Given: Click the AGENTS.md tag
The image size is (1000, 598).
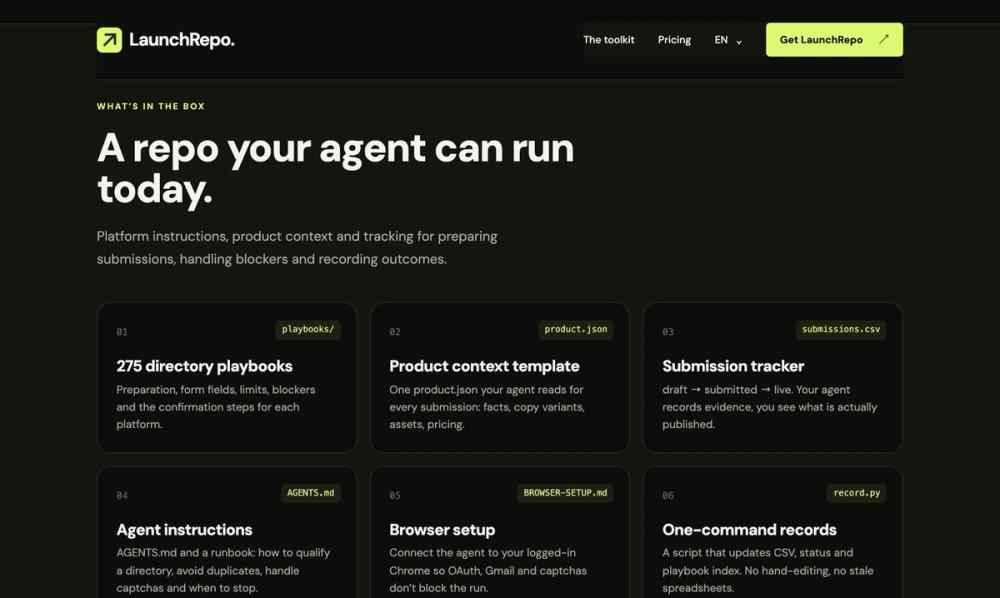Looking at the screenshot, I should point(311,493).
